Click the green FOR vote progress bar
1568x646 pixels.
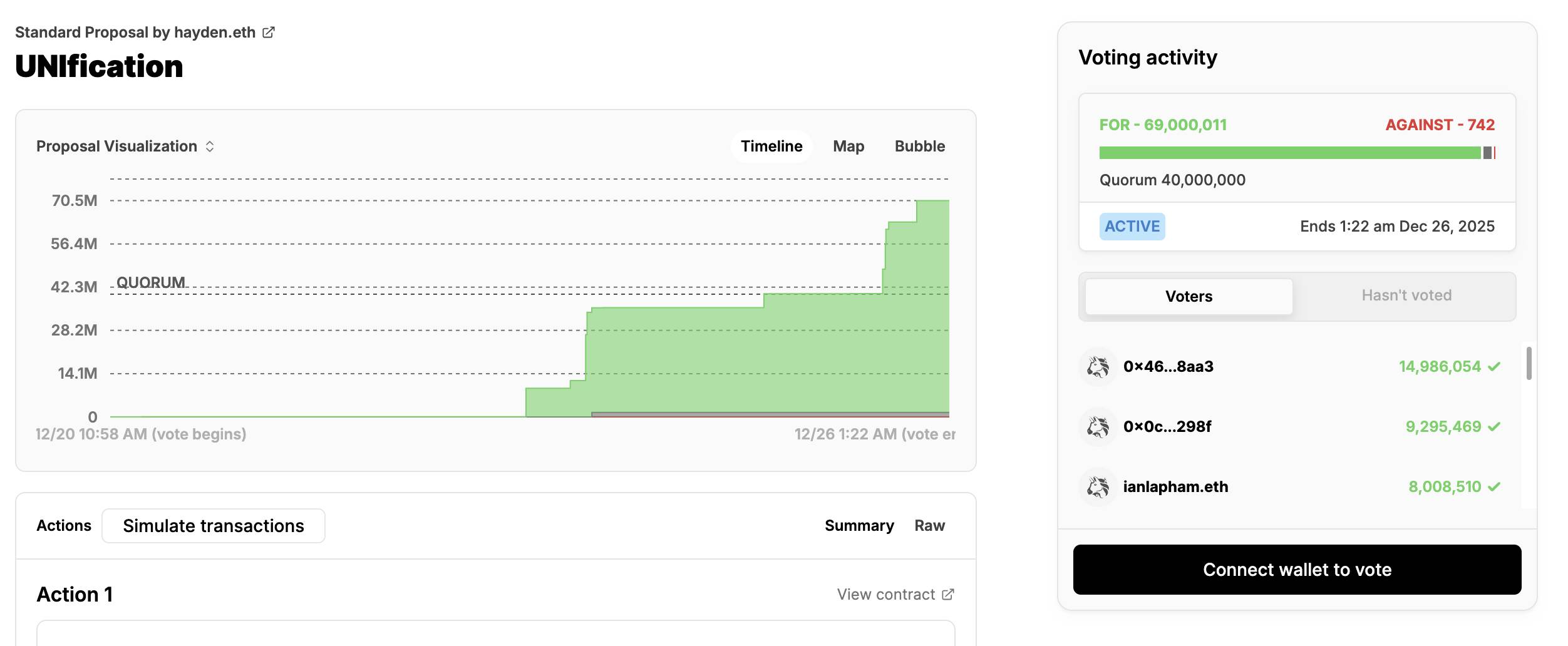(x=1289, y=153)
